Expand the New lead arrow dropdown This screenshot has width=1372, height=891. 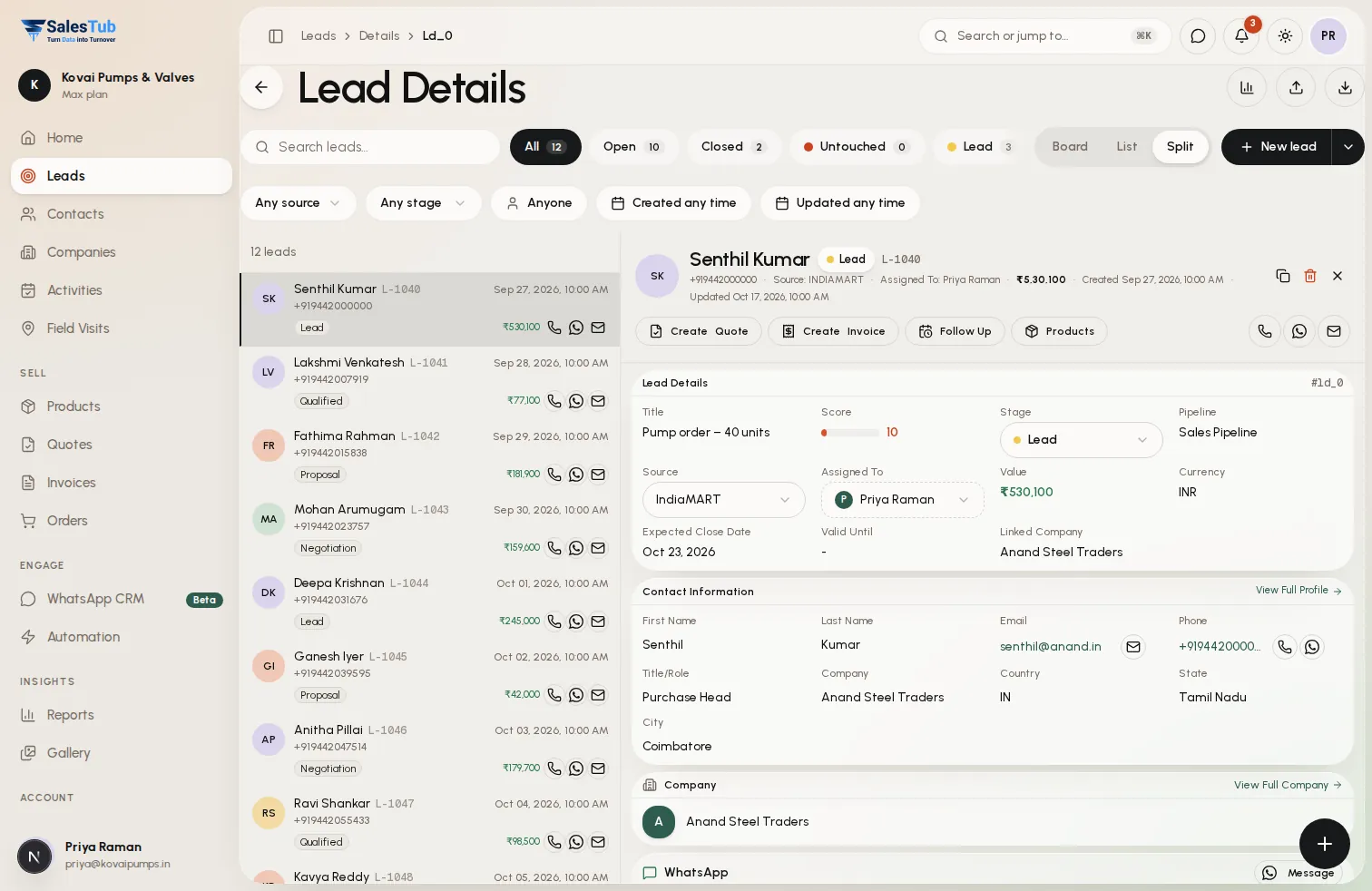point(1348,147)
